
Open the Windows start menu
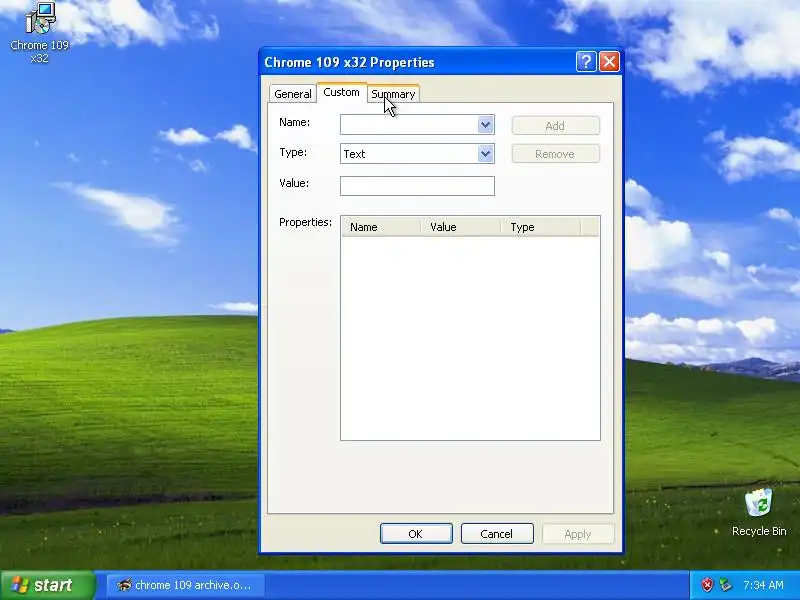[x=47, y=585]
